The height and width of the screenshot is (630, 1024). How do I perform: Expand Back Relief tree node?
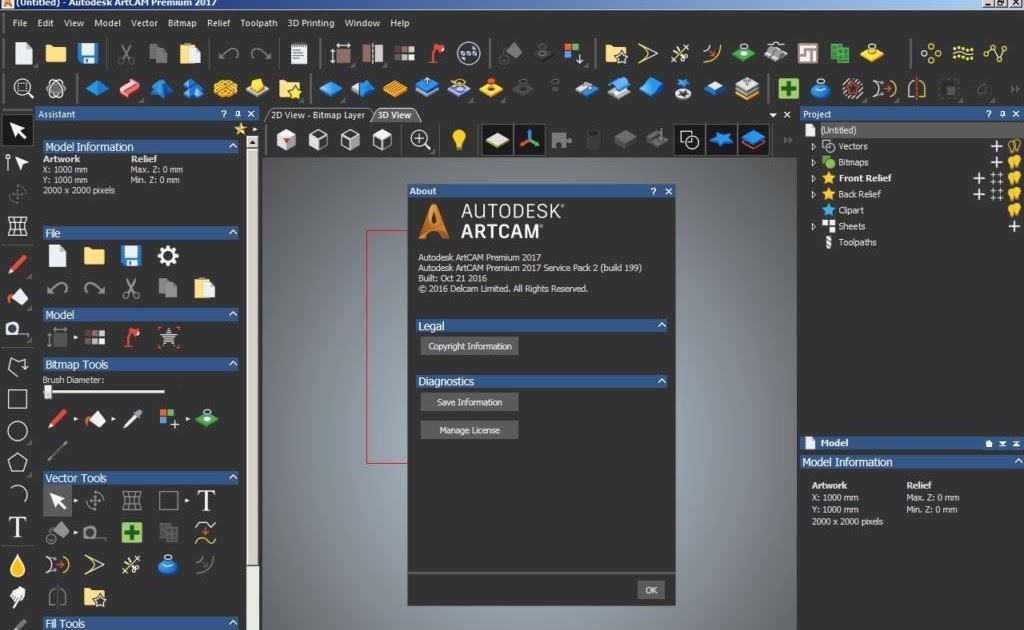(x=814, y=194)
